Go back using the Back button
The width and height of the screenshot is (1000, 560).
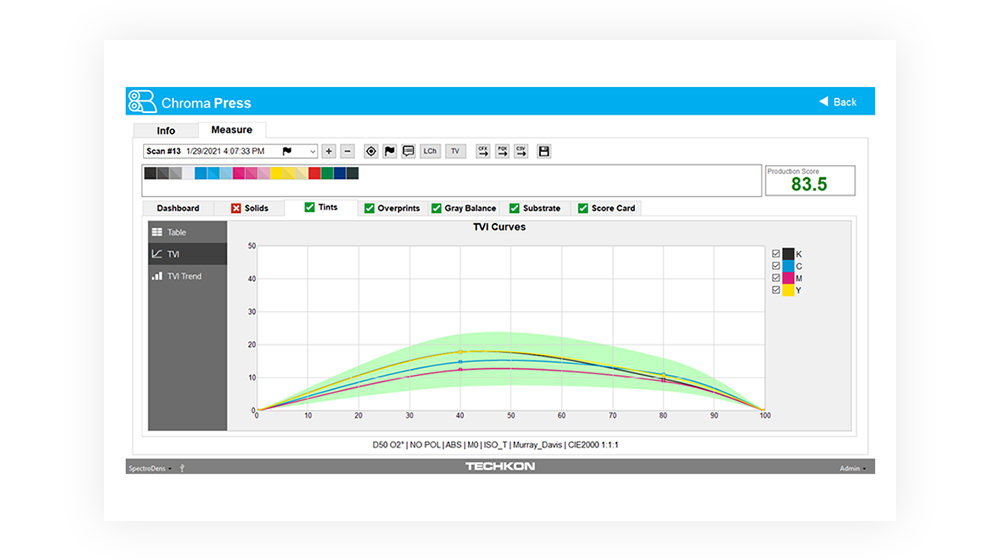(x=838, y=102)
